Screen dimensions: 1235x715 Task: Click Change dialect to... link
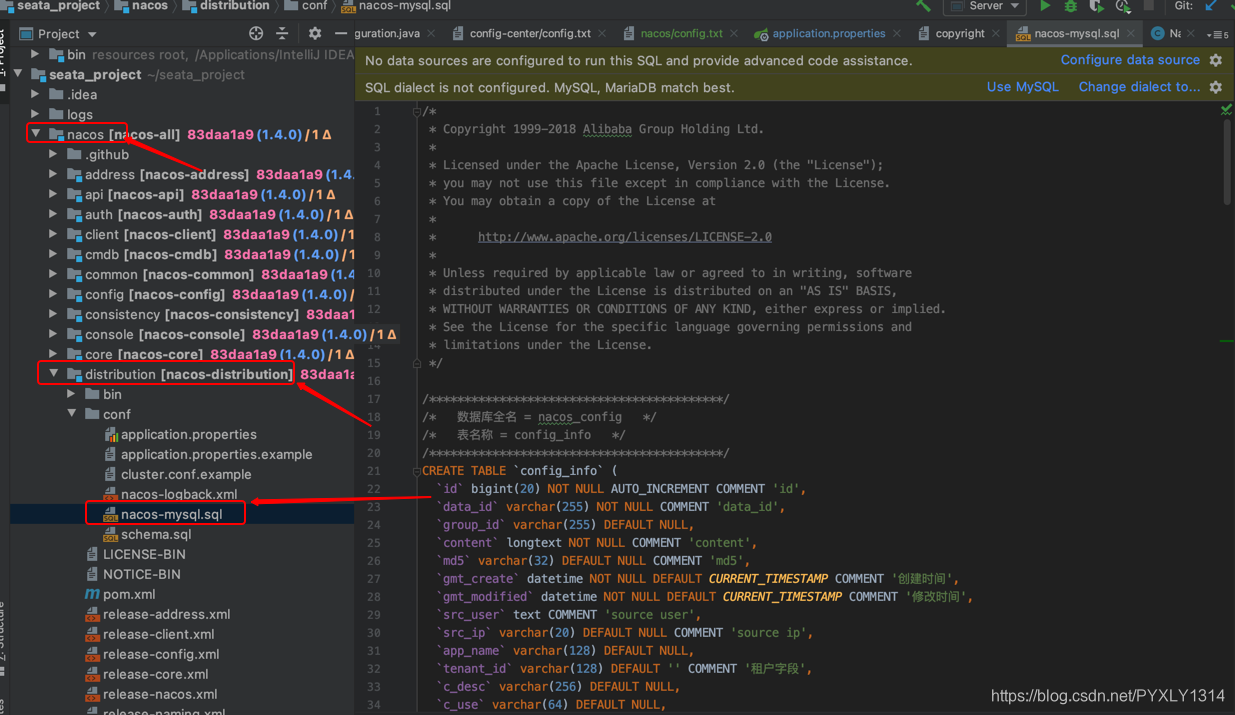point(1139,87)
